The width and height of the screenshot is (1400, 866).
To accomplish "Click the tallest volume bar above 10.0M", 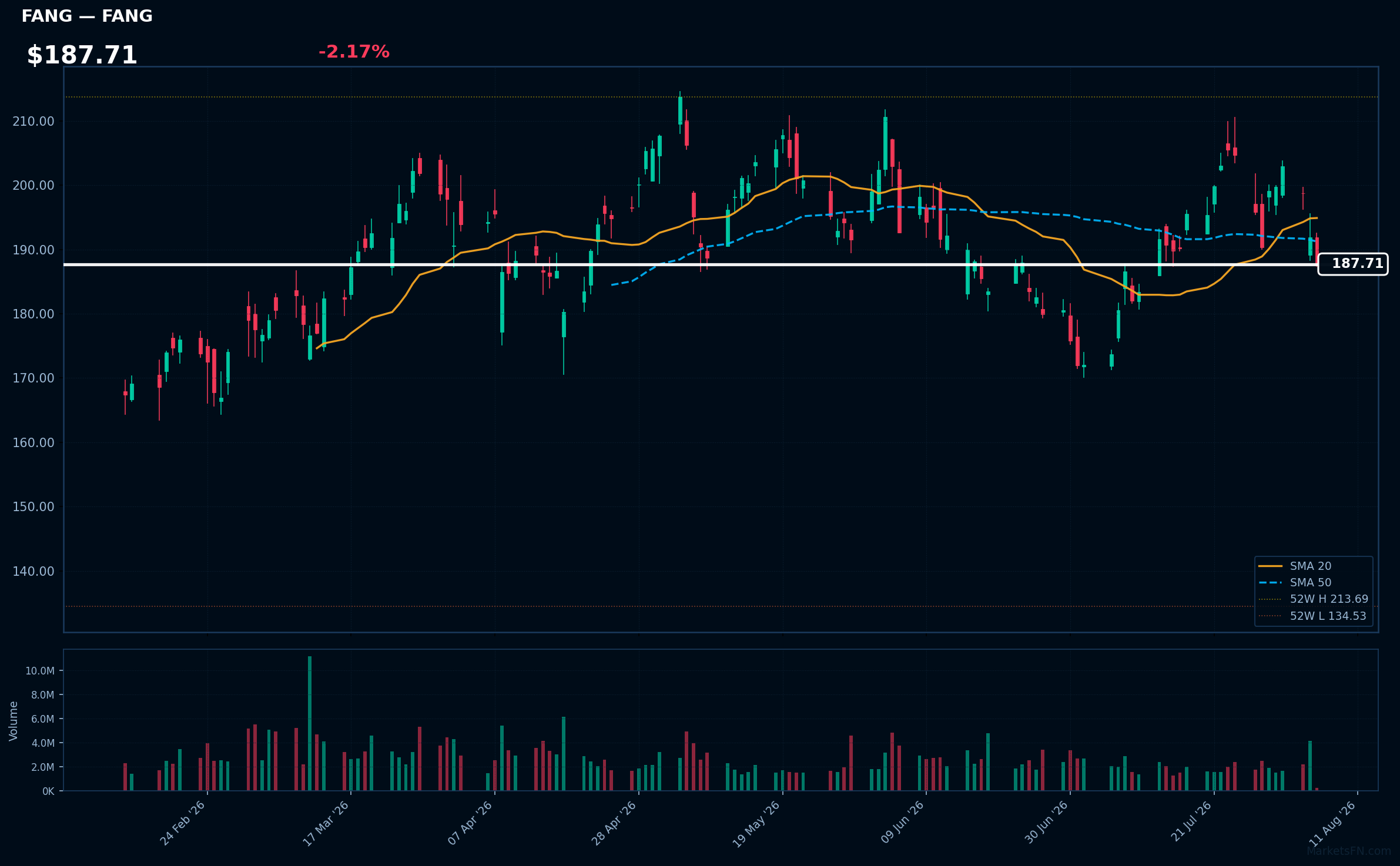I will point(310,723).
